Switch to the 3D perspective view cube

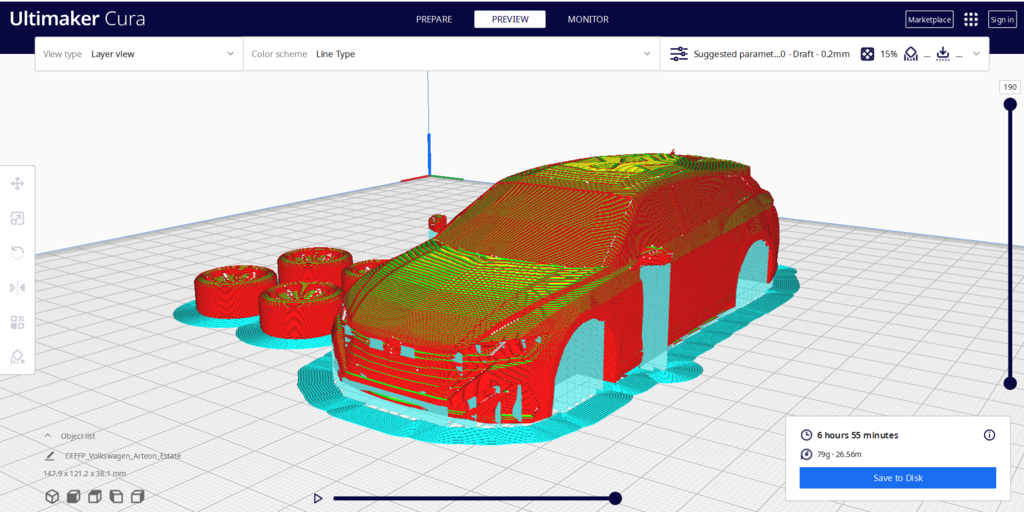pyautogui.click(x=52, y=496)
